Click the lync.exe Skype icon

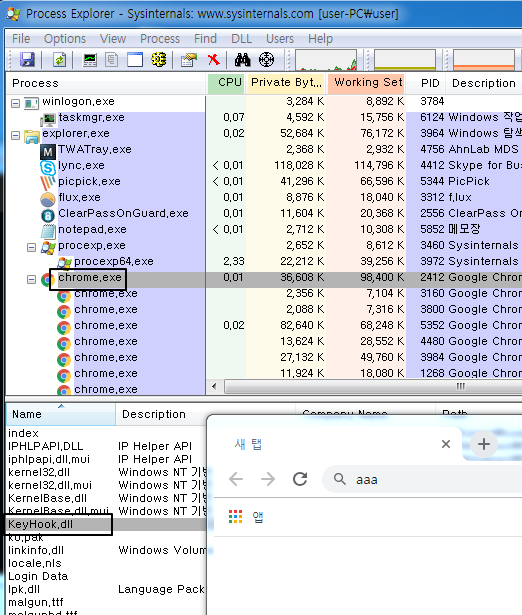click(x=48, y=167)
